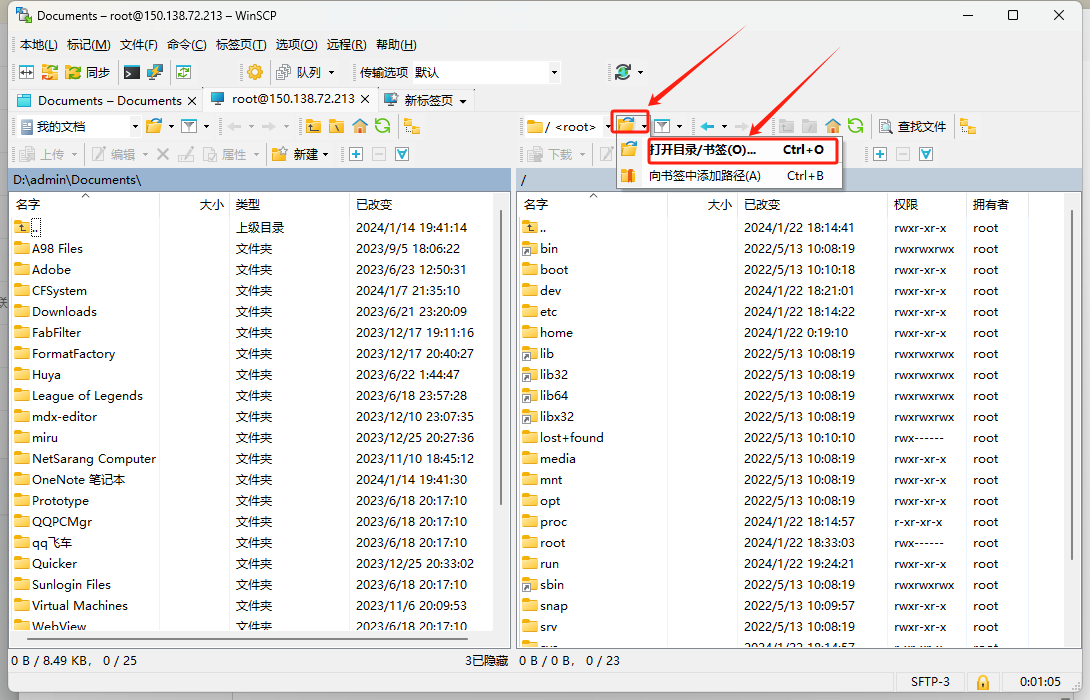Viewport: 1090px width, 700px height.
Task: Close the Documents – Documents tab
Action: coord(193,101)
